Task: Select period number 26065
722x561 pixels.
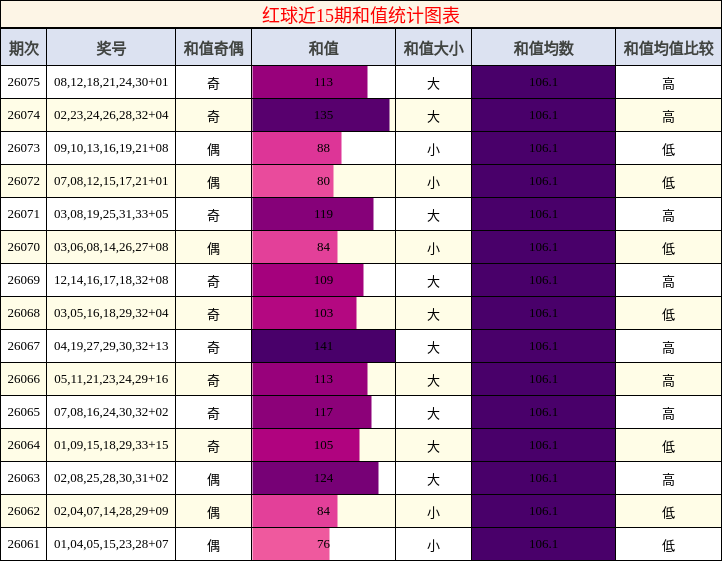Action: pyautogui.click(x=23, y=412)
